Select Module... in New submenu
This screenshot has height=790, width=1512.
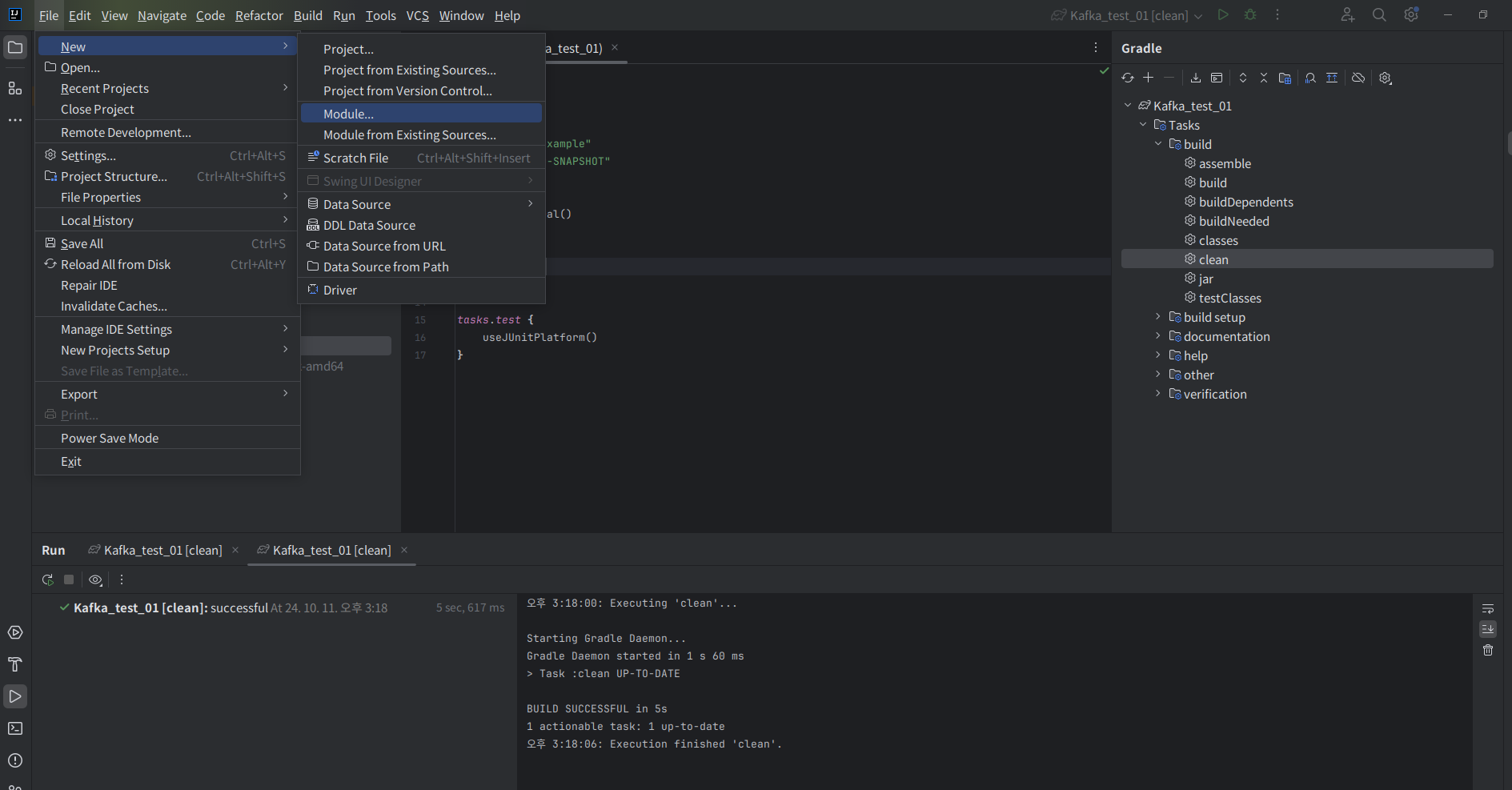[x=421, y=114]
